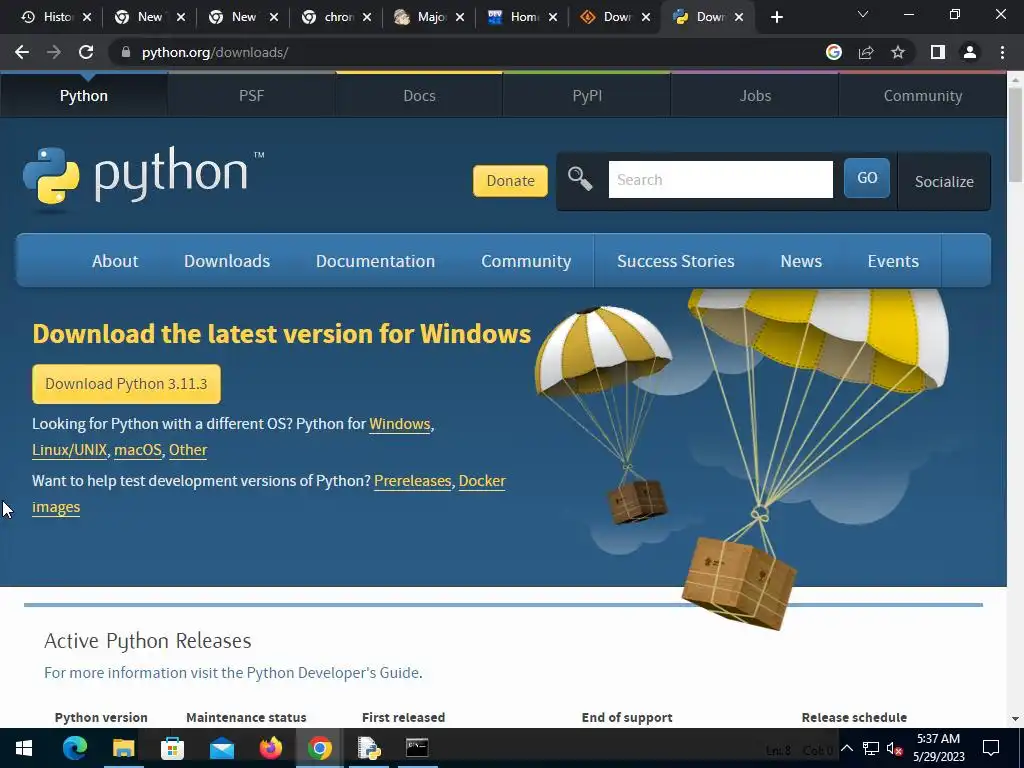Follow the Other OS link
The width and height of the screenshot is (1024, 768).
coord(188,450)
